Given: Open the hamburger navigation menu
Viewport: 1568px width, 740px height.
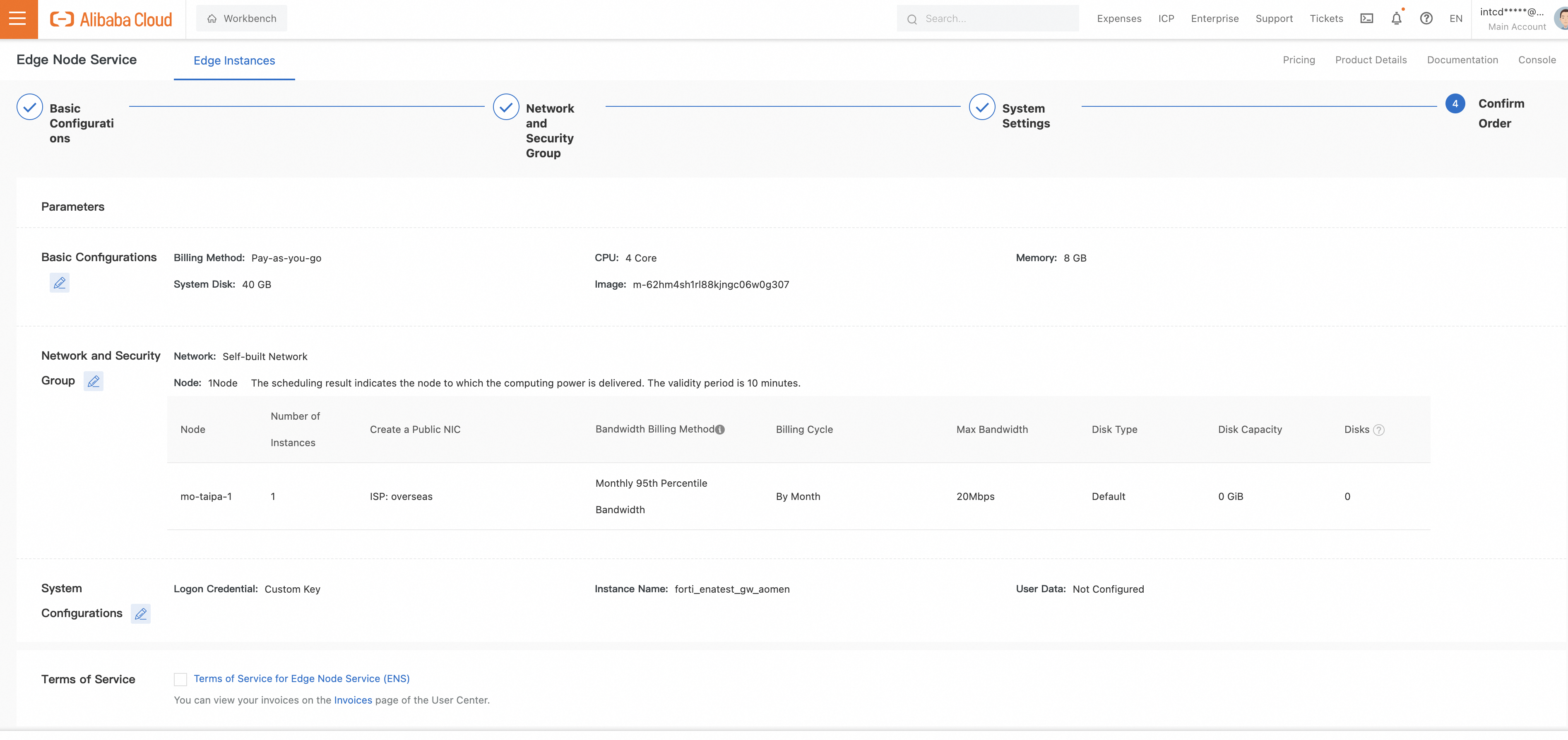Looking at the screenshot, I should 18,19.
